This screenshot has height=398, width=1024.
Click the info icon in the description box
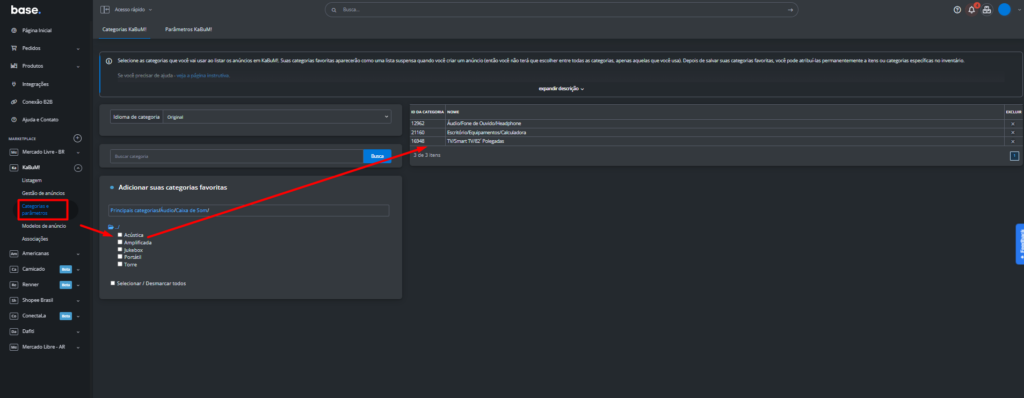[109, 60]
